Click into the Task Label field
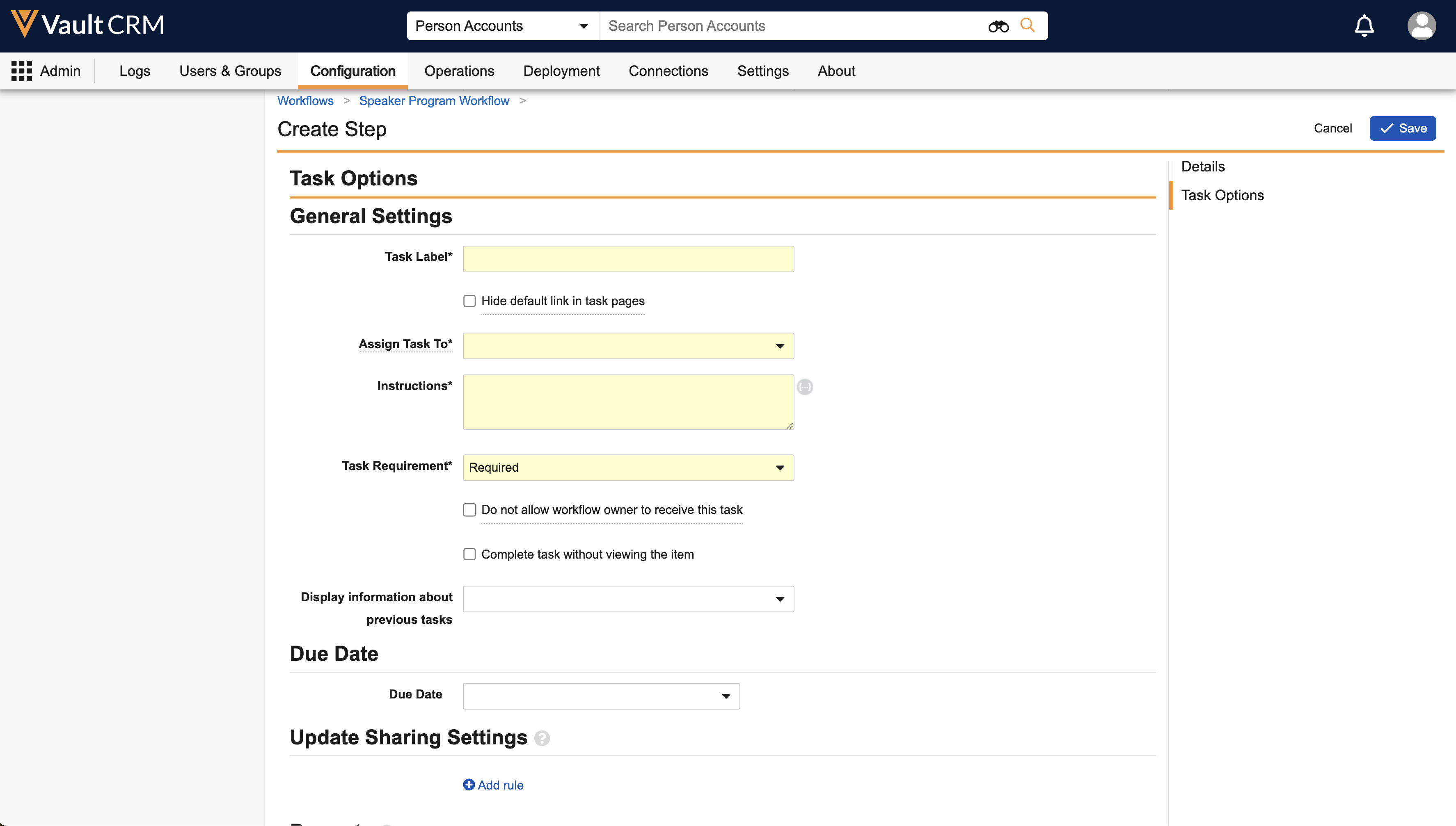The height and width of the screenshot is (826, 1456). click(x=628, y=259)
